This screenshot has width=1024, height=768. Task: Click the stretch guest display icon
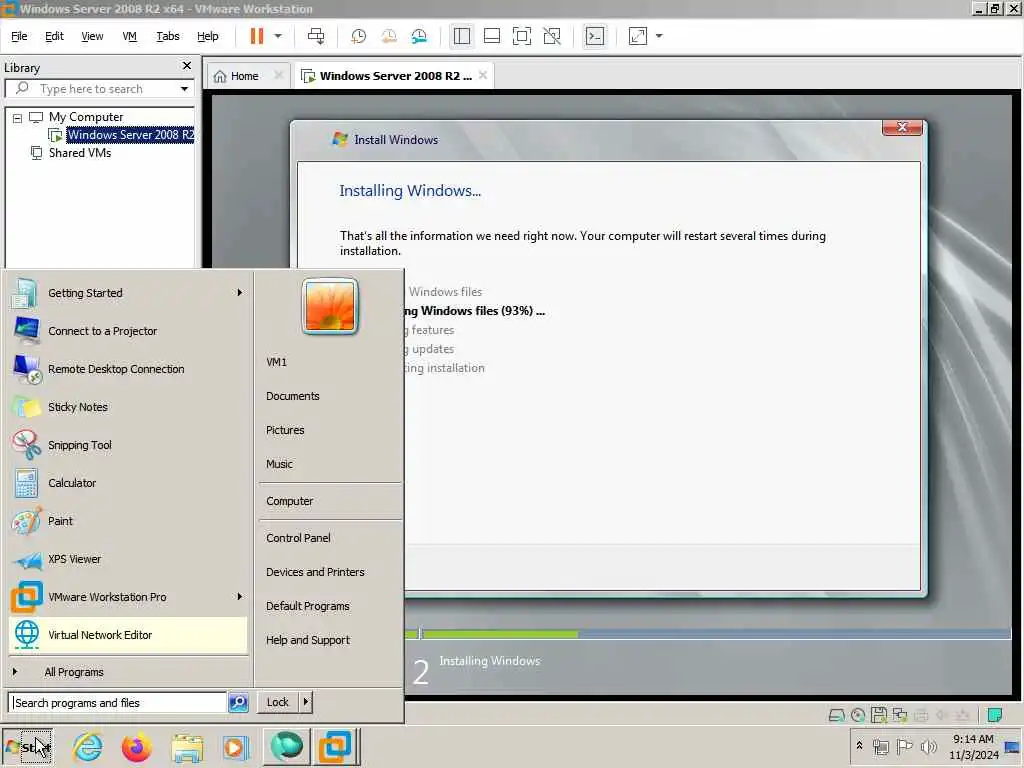pos(637,36)
